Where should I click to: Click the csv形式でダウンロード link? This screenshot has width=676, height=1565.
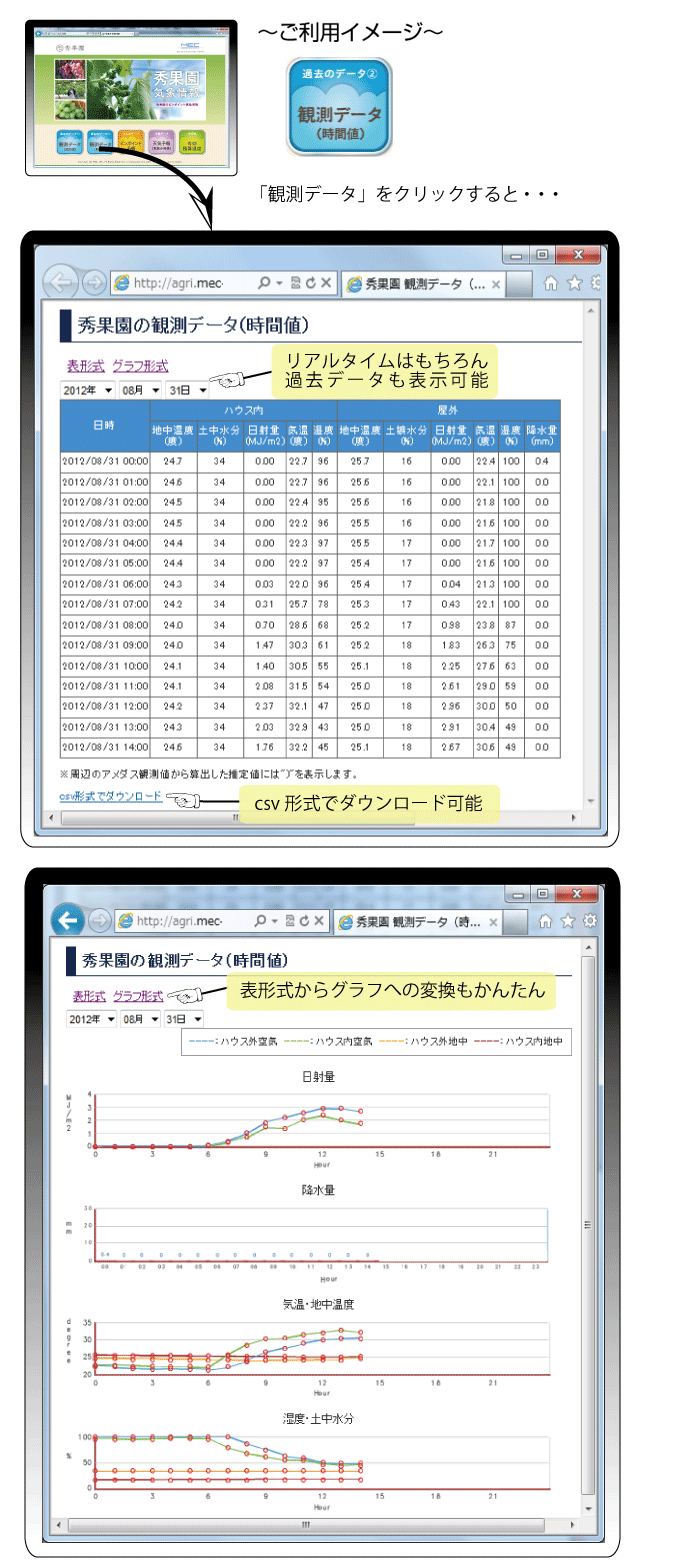tap(110, 795)
